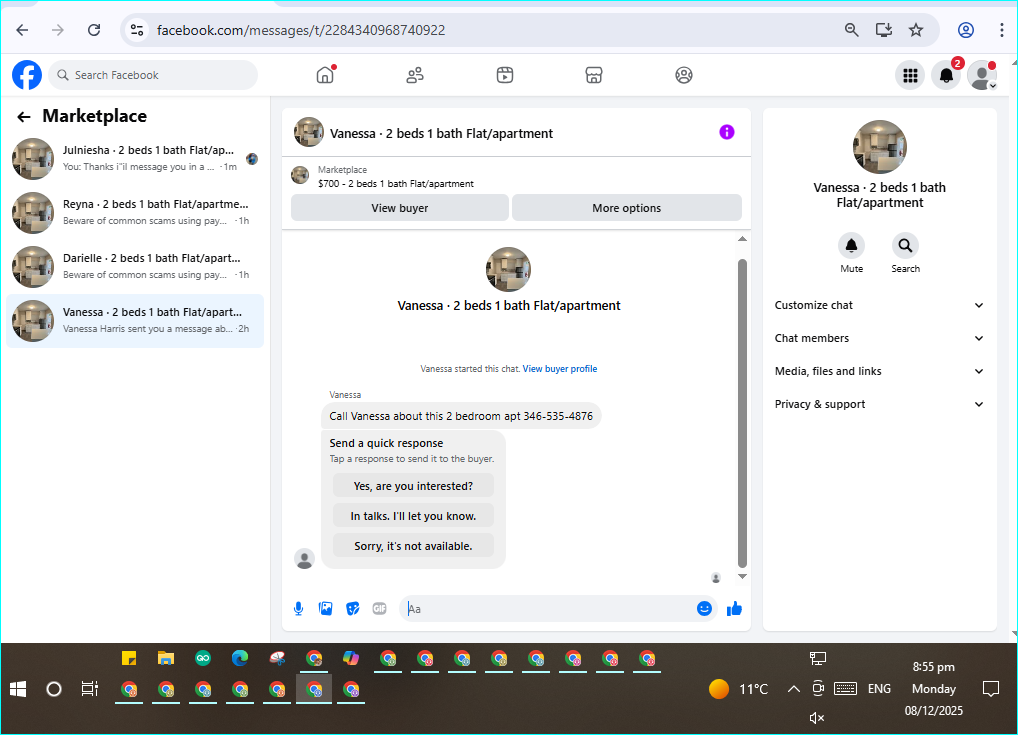Select the Vanessa conversation in list
Image resolution: width=1018 pixels, height=735 pixels.
[x=135, y=321]
